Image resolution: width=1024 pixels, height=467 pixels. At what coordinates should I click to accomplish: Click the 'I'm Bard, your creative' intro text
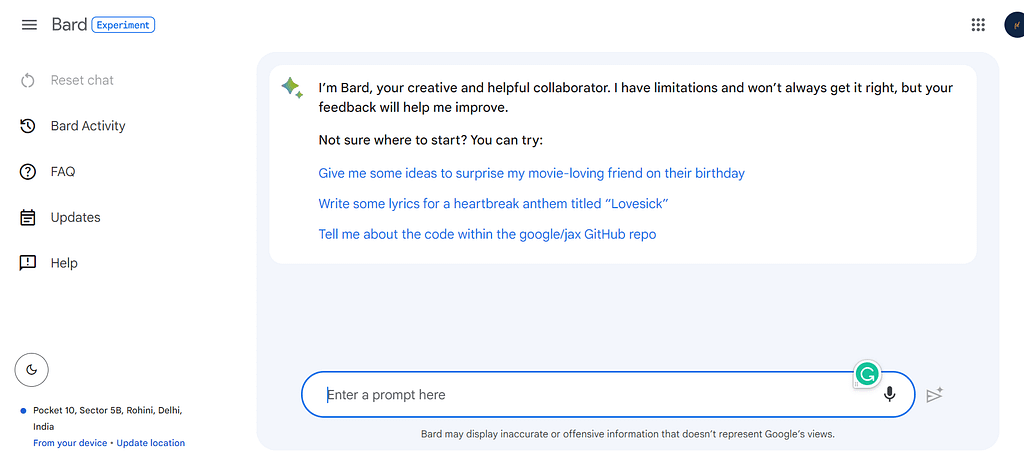[x=635, y=97]
